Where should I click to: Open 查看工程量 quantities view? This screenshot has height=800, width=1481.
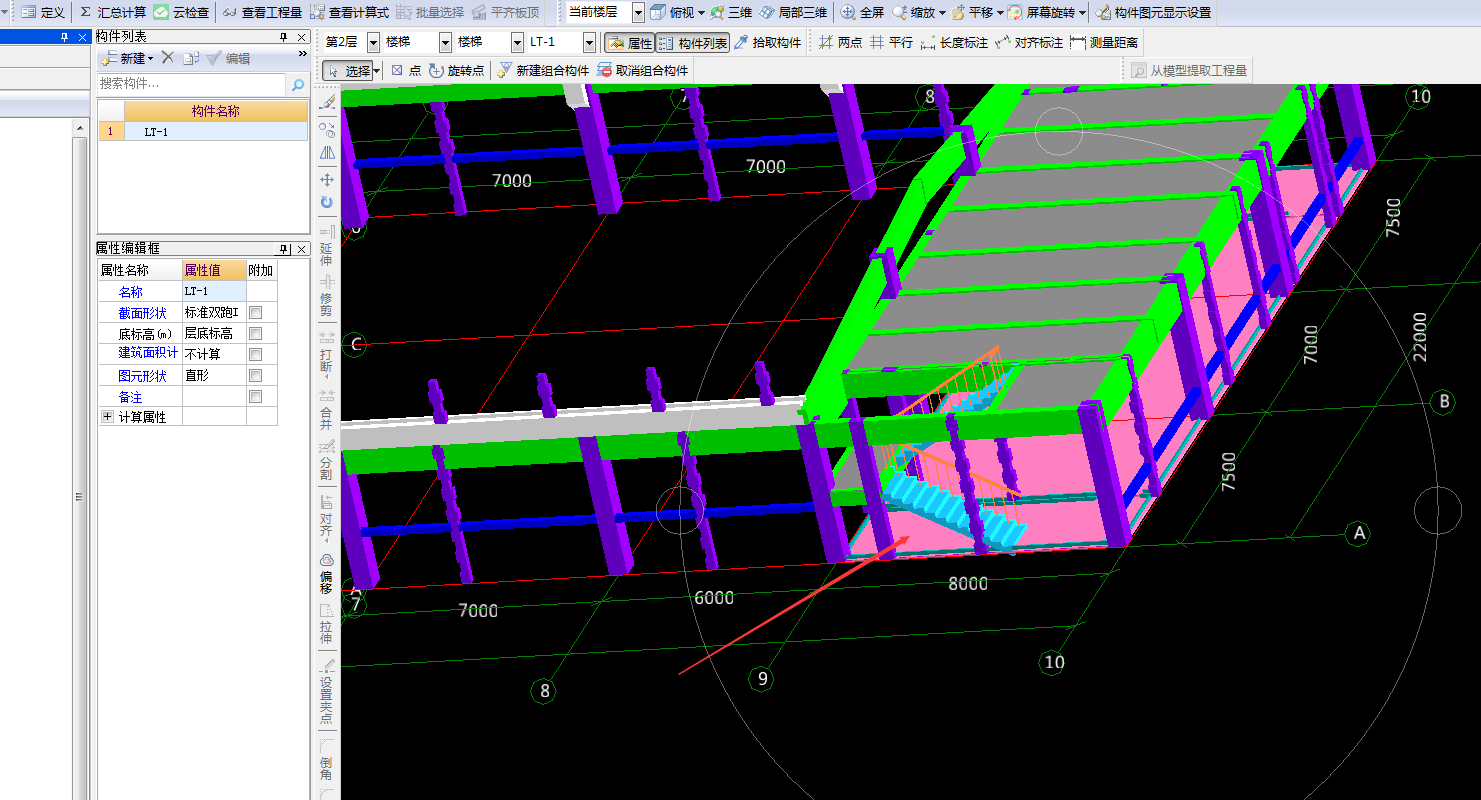pos(262,12)
